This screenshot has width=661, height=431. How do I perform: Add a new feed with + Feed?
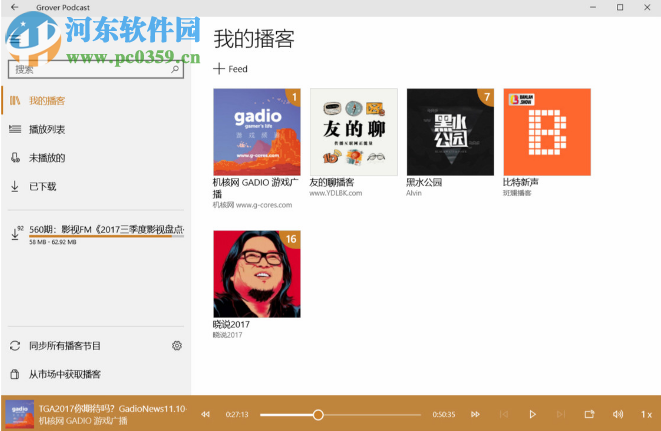pyautogui.click(x=230, y=69)
